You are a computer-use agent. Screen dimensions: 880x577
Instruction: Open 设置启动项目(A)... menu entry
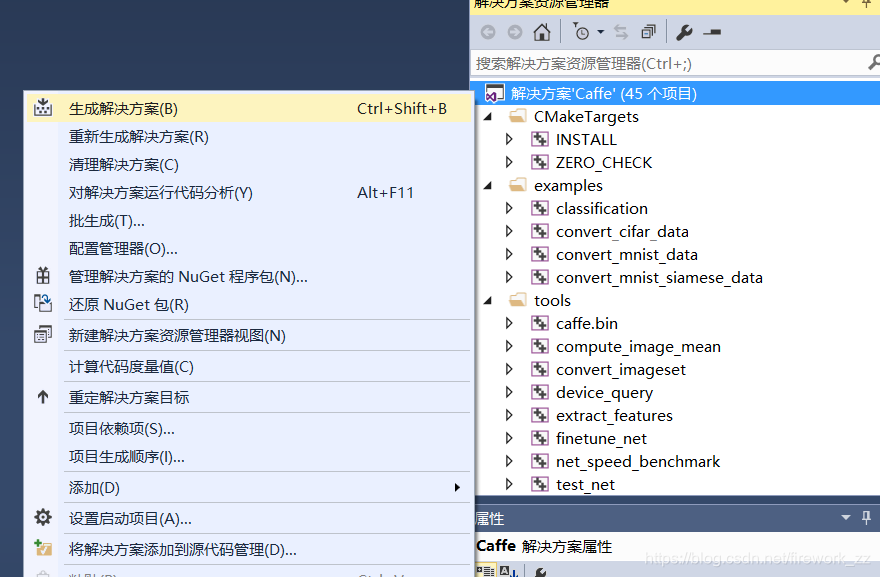click(249, 519)
